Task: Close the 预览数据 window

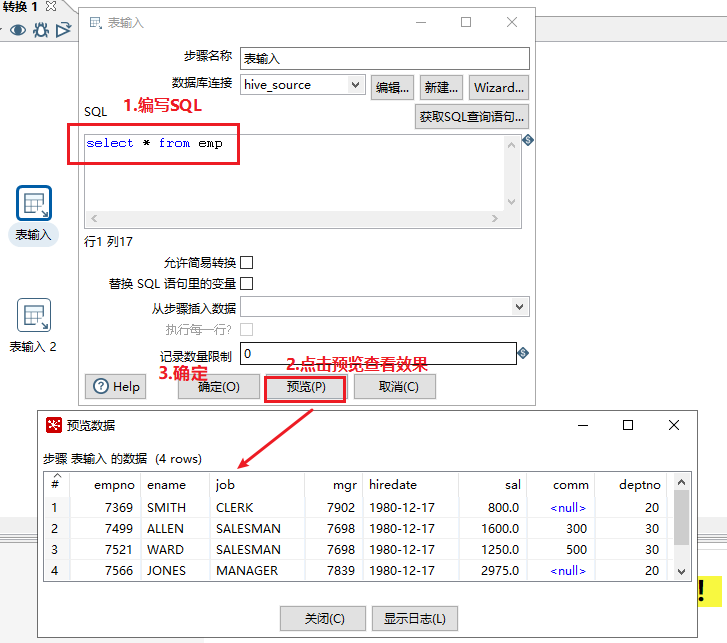Action: (674, 425)
